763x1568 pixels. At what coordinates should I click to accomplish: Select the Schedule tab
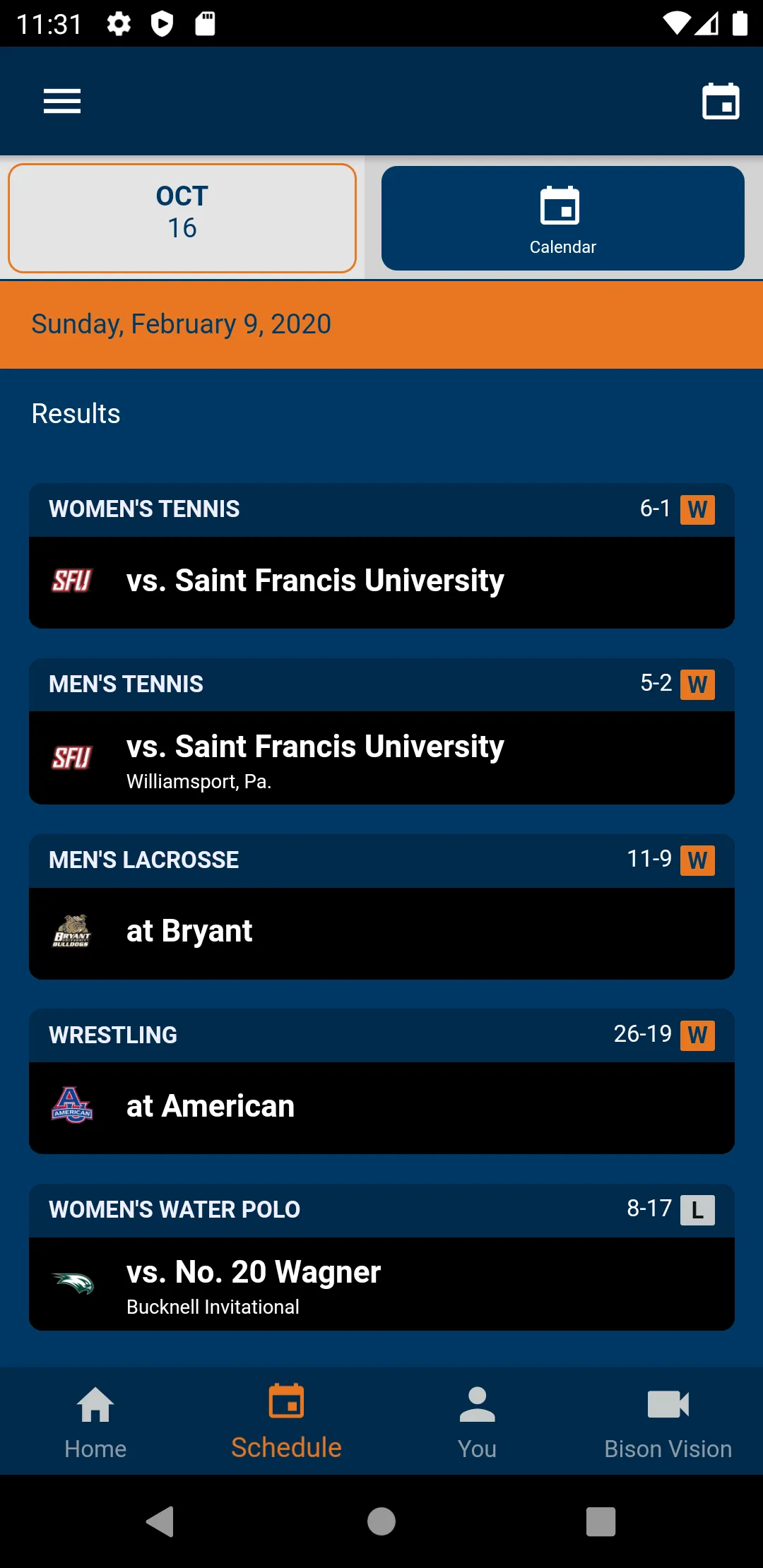[x=286, y=1421]
